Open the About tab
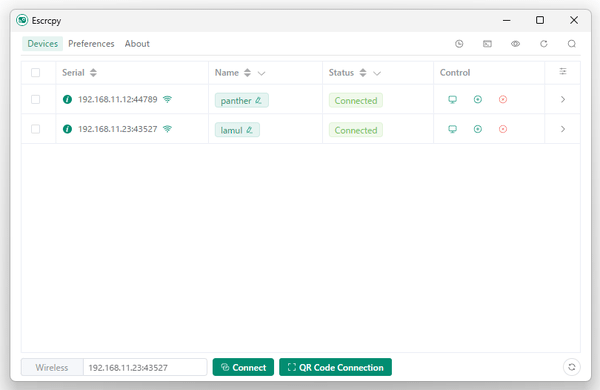The image size is (600, 390). point(137,44)
